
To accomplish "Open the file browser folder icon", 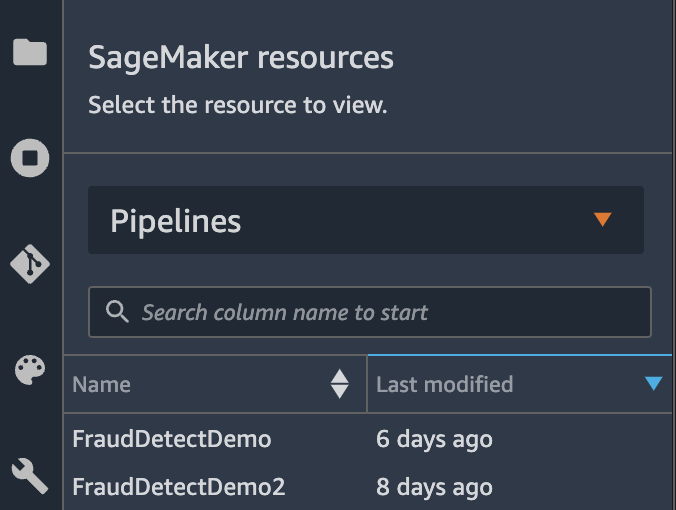I will click(30, 52).
